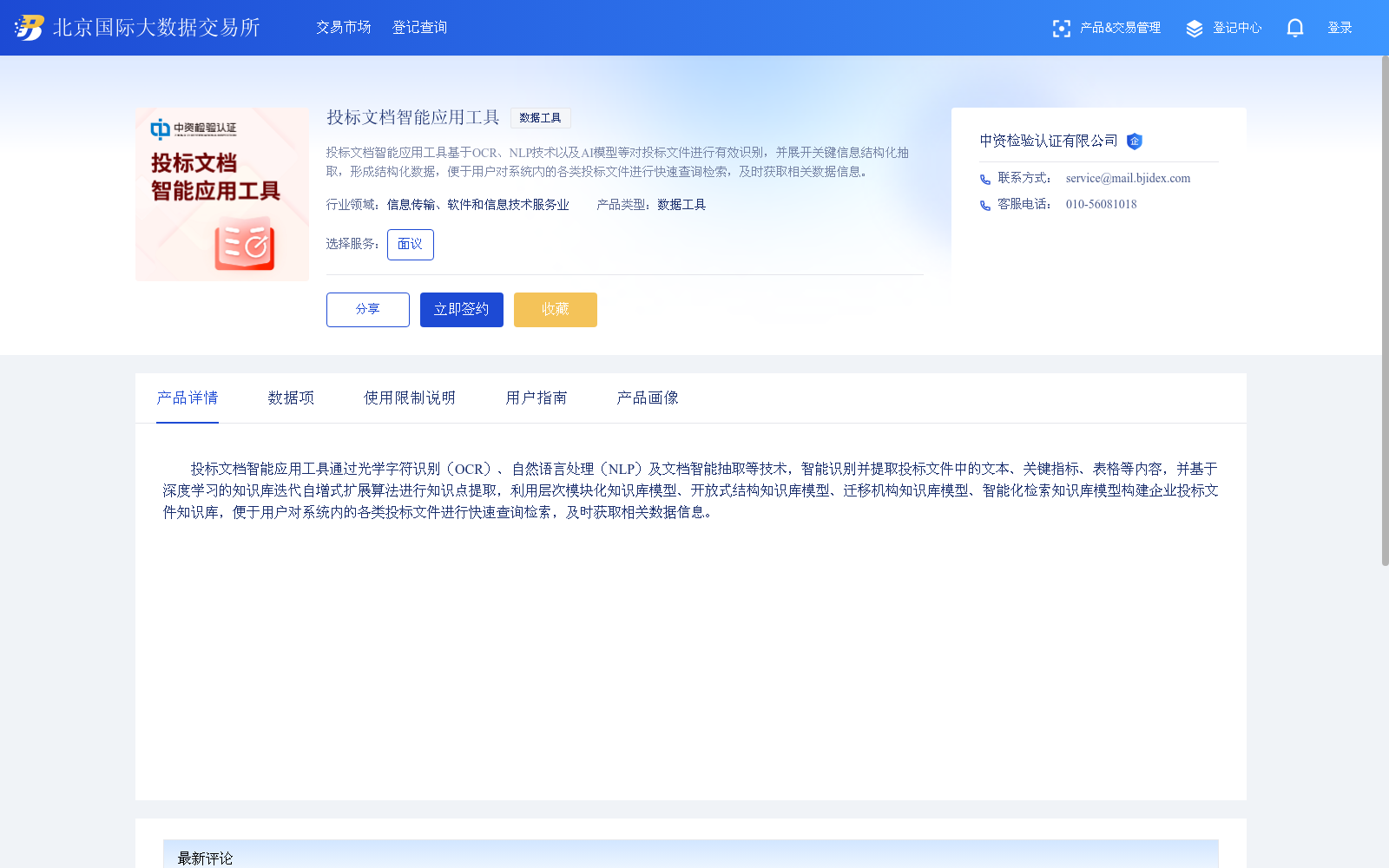
Task: Click the page vertical scrollbar thumb
Action: tap(1385, 311)
